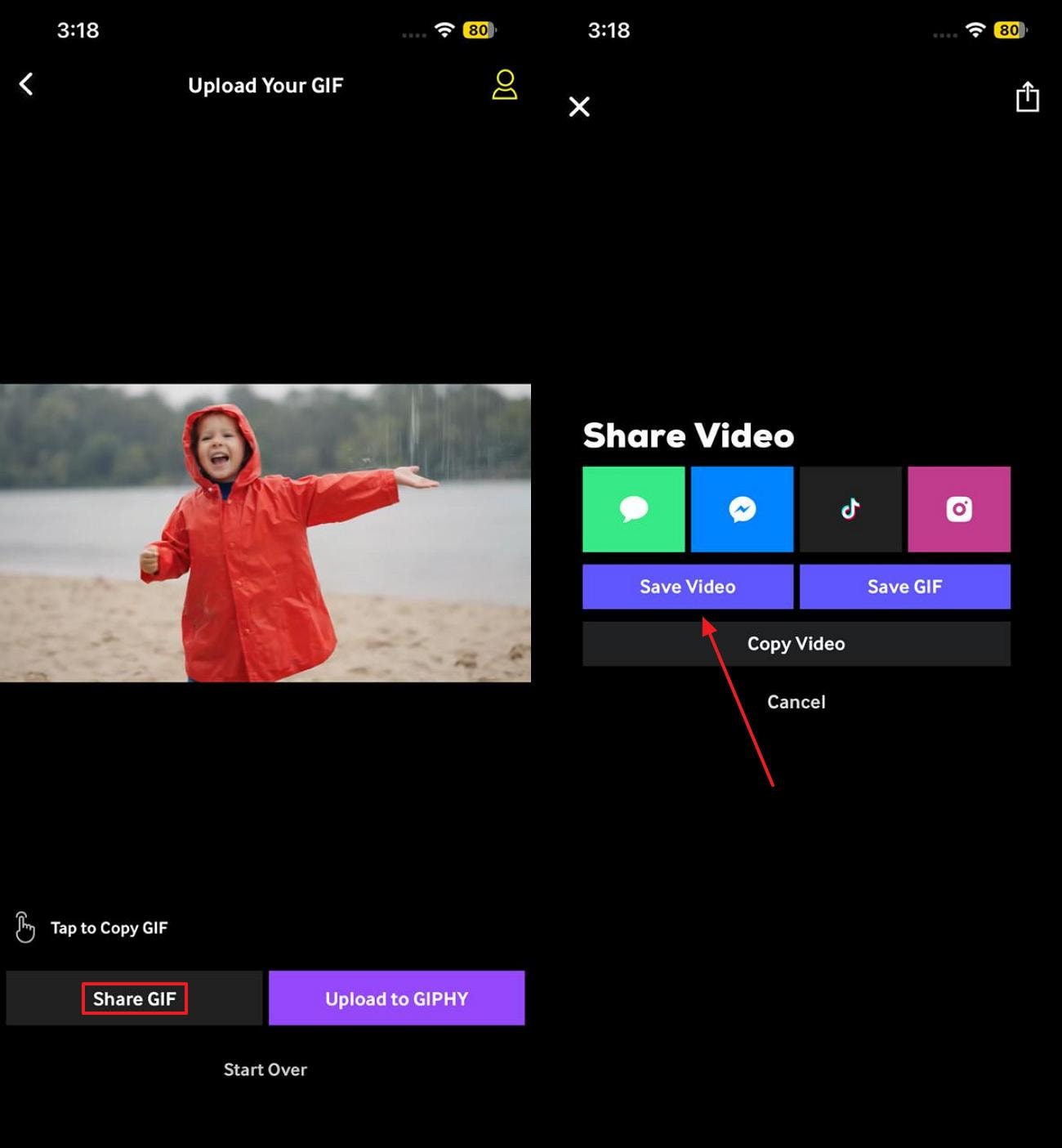The height and width of the screenshot is (1148, 1062).
Task: Go back with the left arrow
Action: pyautogui.click(x=27, y=84)
